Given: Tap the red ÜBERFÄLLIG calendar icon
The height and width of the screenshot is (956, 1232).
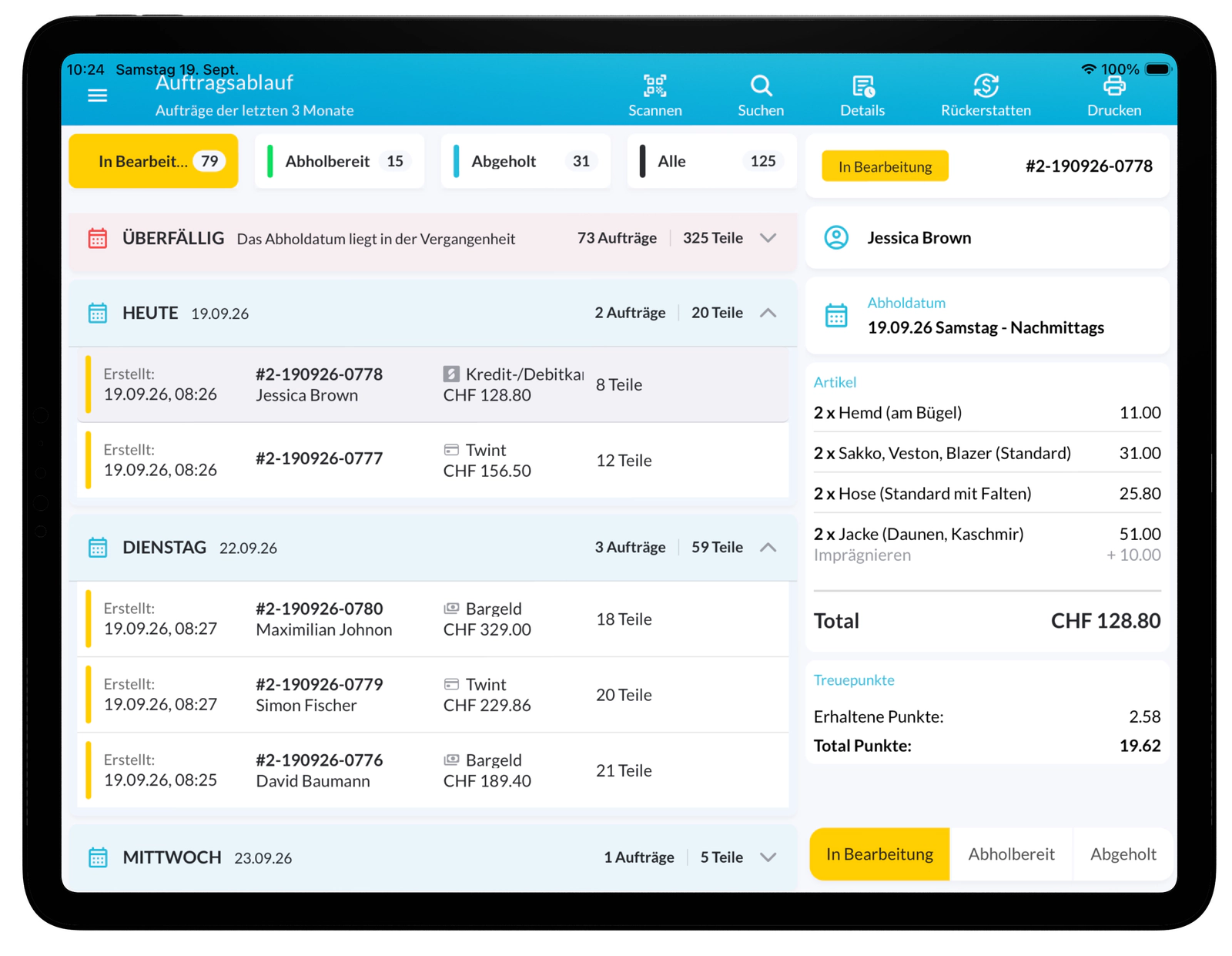Looking at the screenshot, I should 98,238.
